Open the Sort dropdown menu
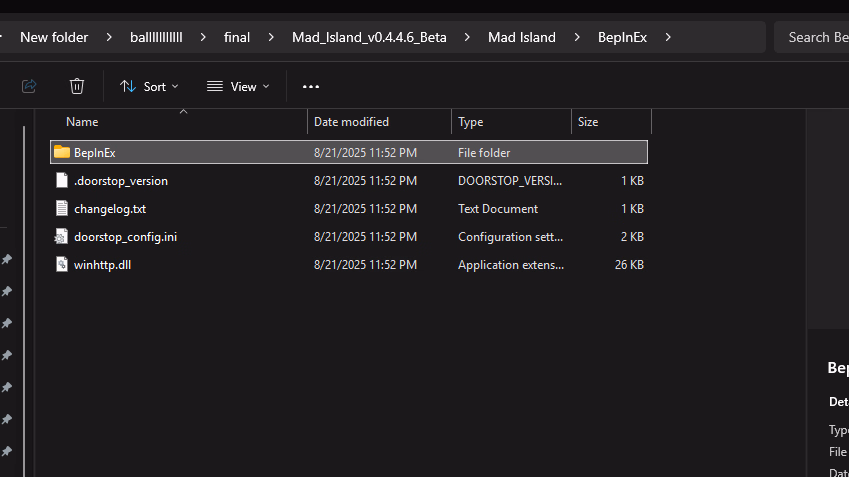This screenshot has width=849, height=477. coord(149,87)
